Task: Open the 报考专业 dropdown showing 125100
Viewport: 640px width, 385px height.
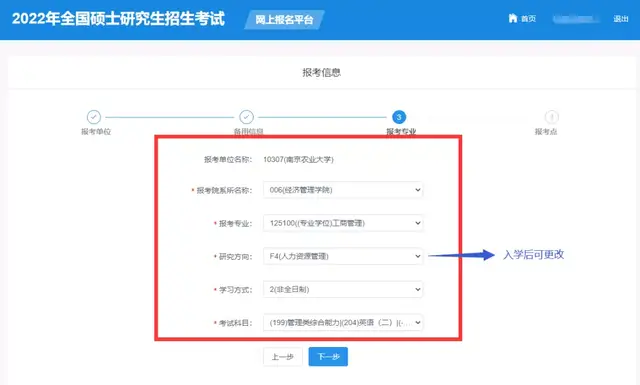Action: coord(343,223)
